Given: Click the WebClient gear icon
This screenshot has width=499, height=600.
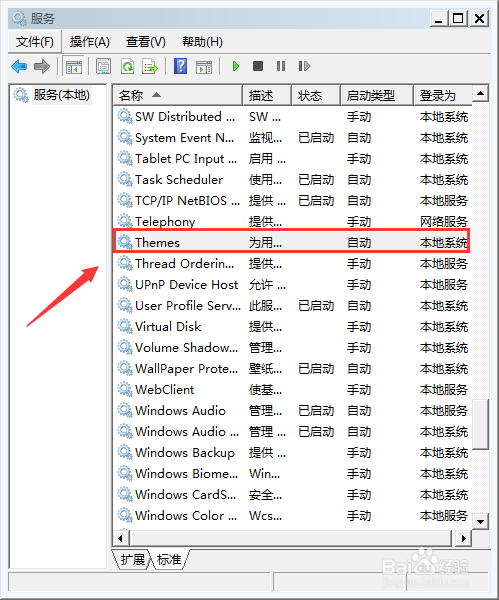Looking at the screenshot, I should [x=125, y=389].
